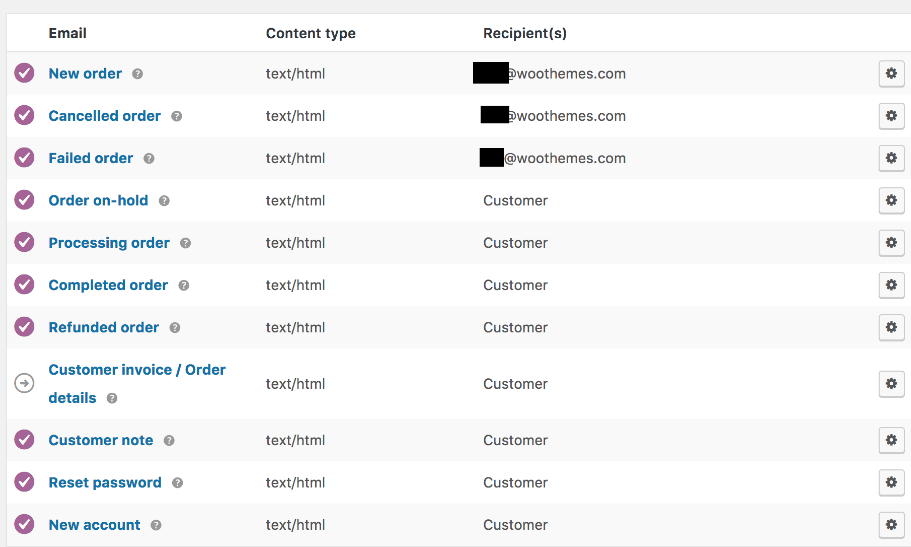Viewport: 911px width, 547px height.
Task: Click enabled checkmark status for New account
Action: (x=24, y=524)
